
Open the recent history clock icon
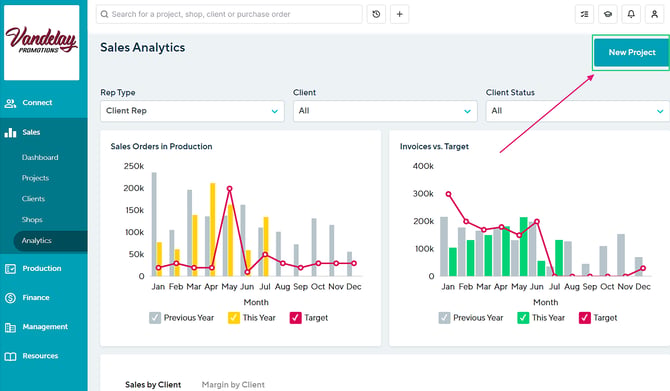(376, 14)
